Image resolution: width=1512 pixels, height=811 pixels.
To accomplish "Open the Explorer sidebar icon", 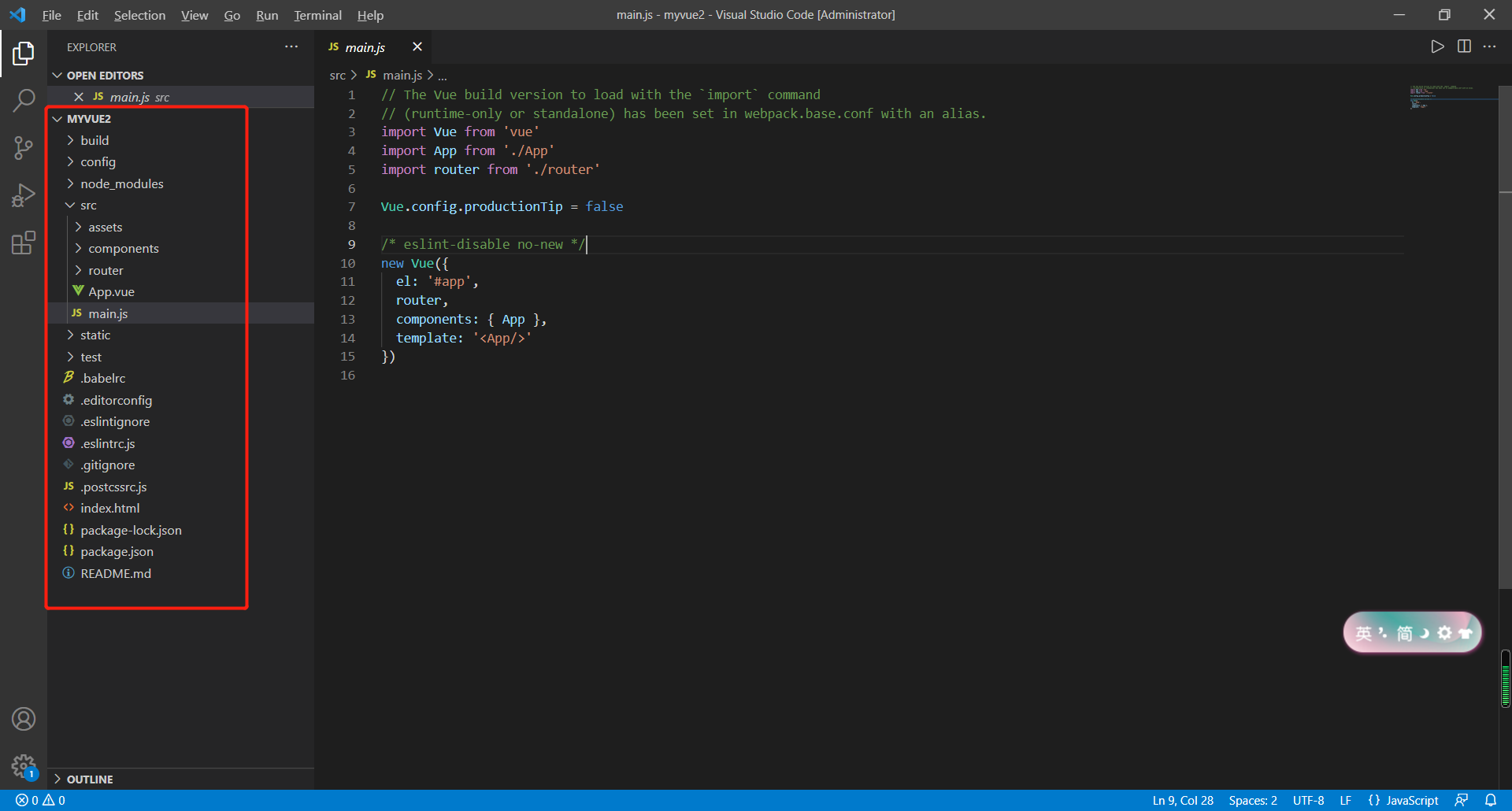I will click(23, 53).
